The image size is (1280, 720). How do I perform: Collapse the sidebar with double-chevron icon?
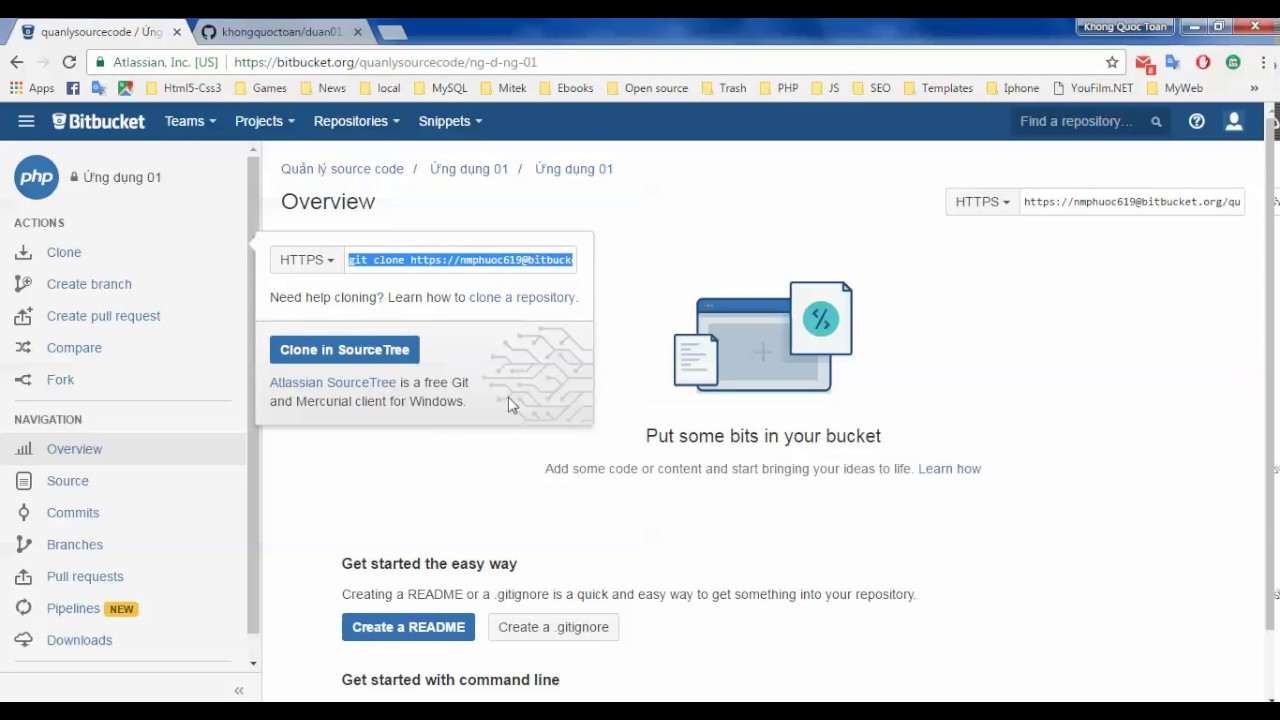point(239,690)
